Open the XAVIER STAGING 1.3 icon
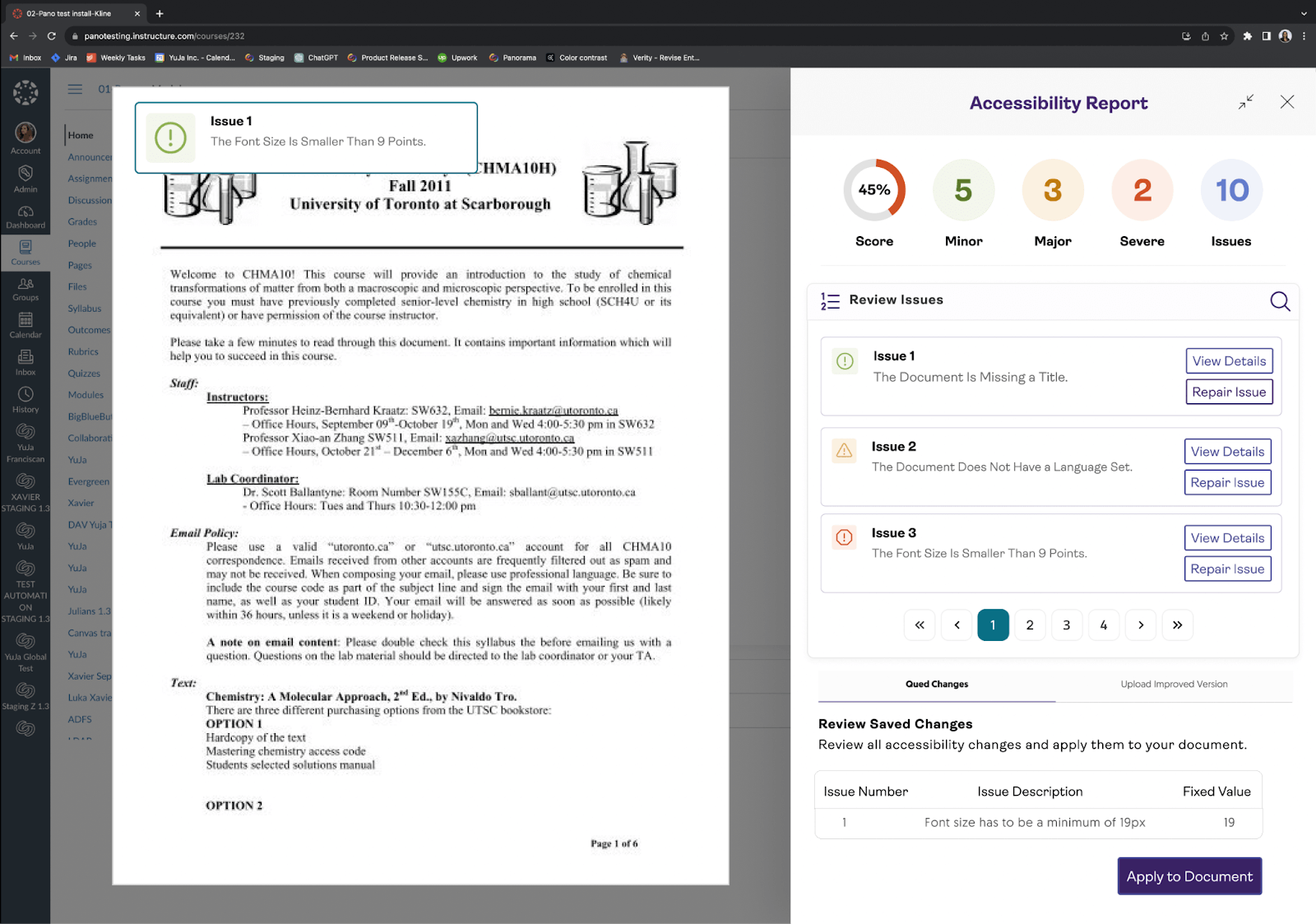Image resolution: width=1316 pixels, height=924 pixels. 25,481
